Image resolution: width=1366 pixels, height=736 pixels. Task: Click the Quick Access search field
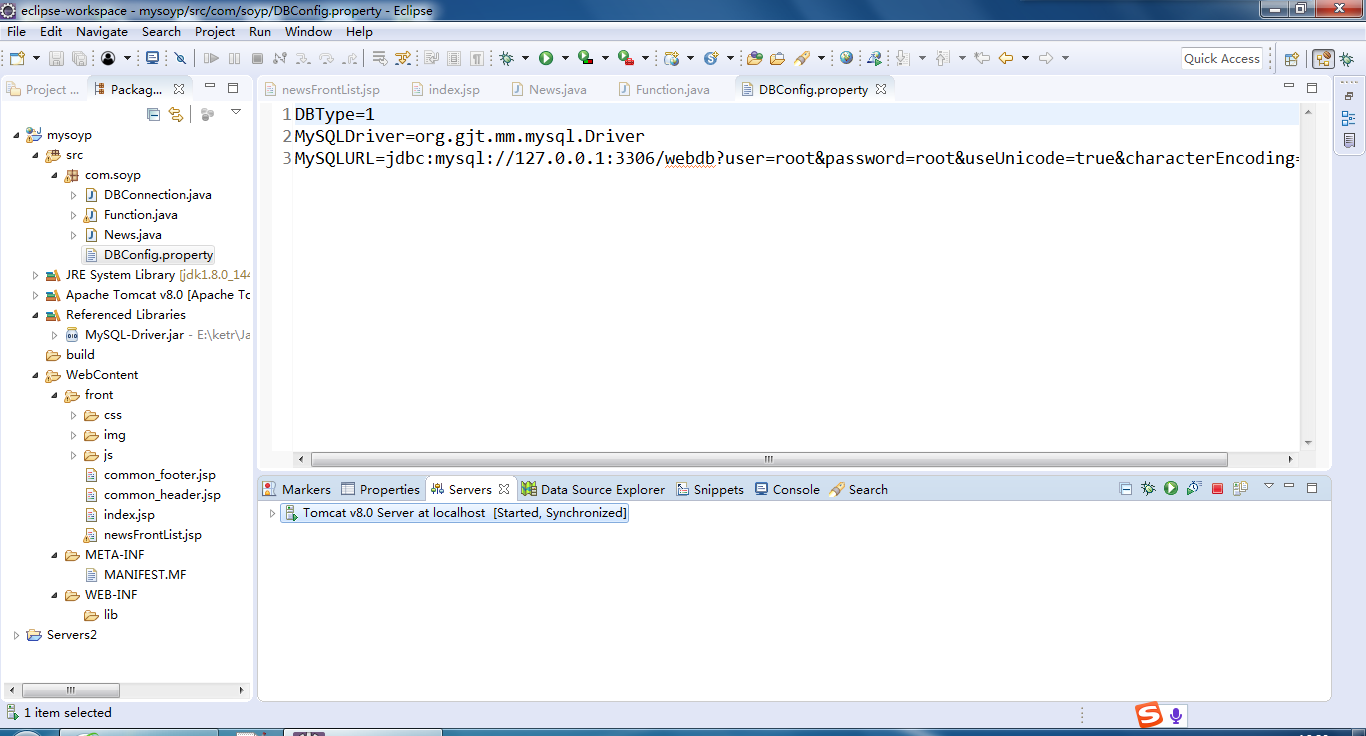pos(1221,58)
